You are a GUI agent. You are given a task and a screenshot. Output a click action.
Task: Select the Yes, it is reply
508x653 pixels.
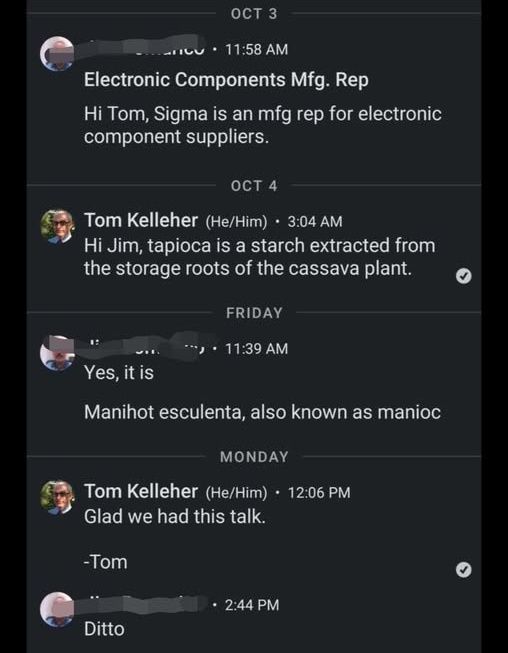119,372
